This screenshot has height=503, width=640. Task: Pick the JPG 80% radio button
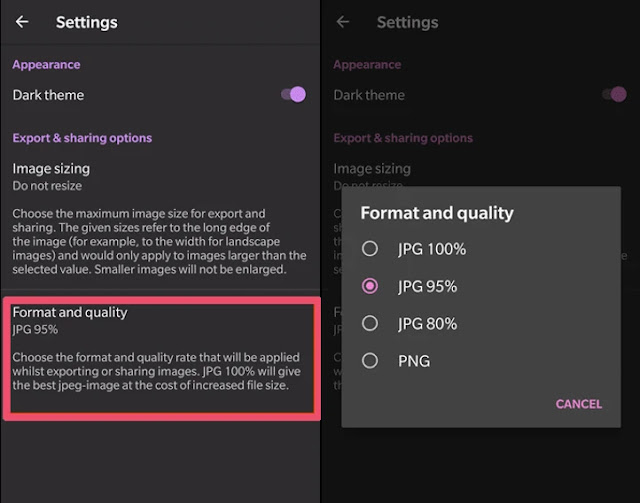pyautogui.click(x=370, y=323)
